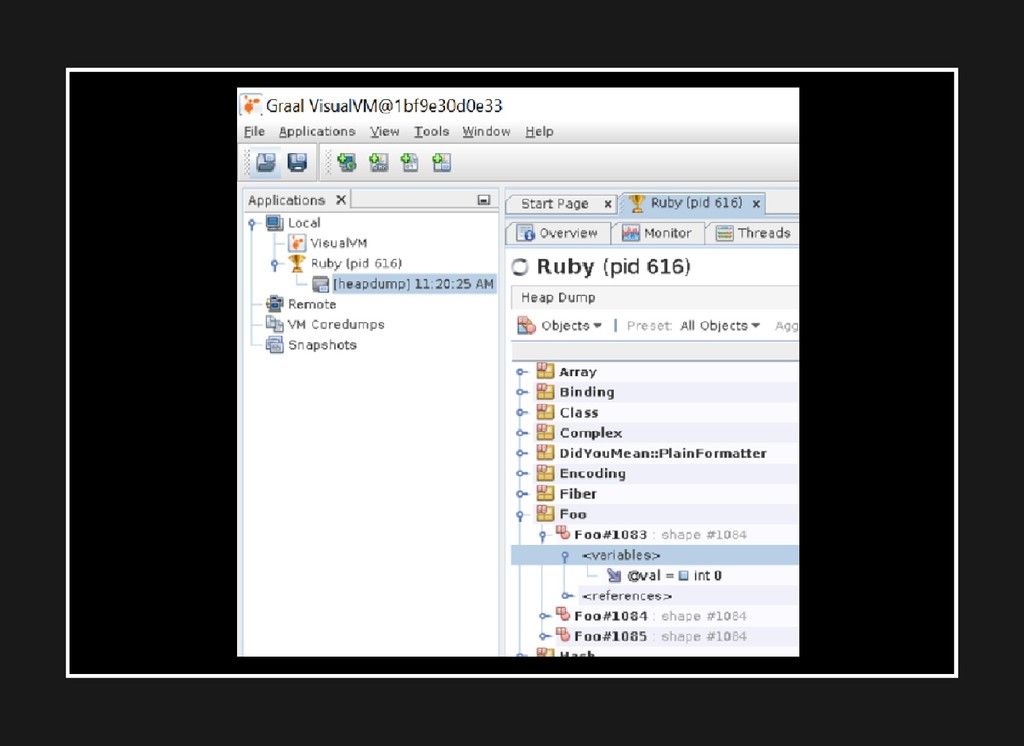The image size is (1024, 746).
Task: Click the Load snapshot toolbar icon
Action: 266,162
